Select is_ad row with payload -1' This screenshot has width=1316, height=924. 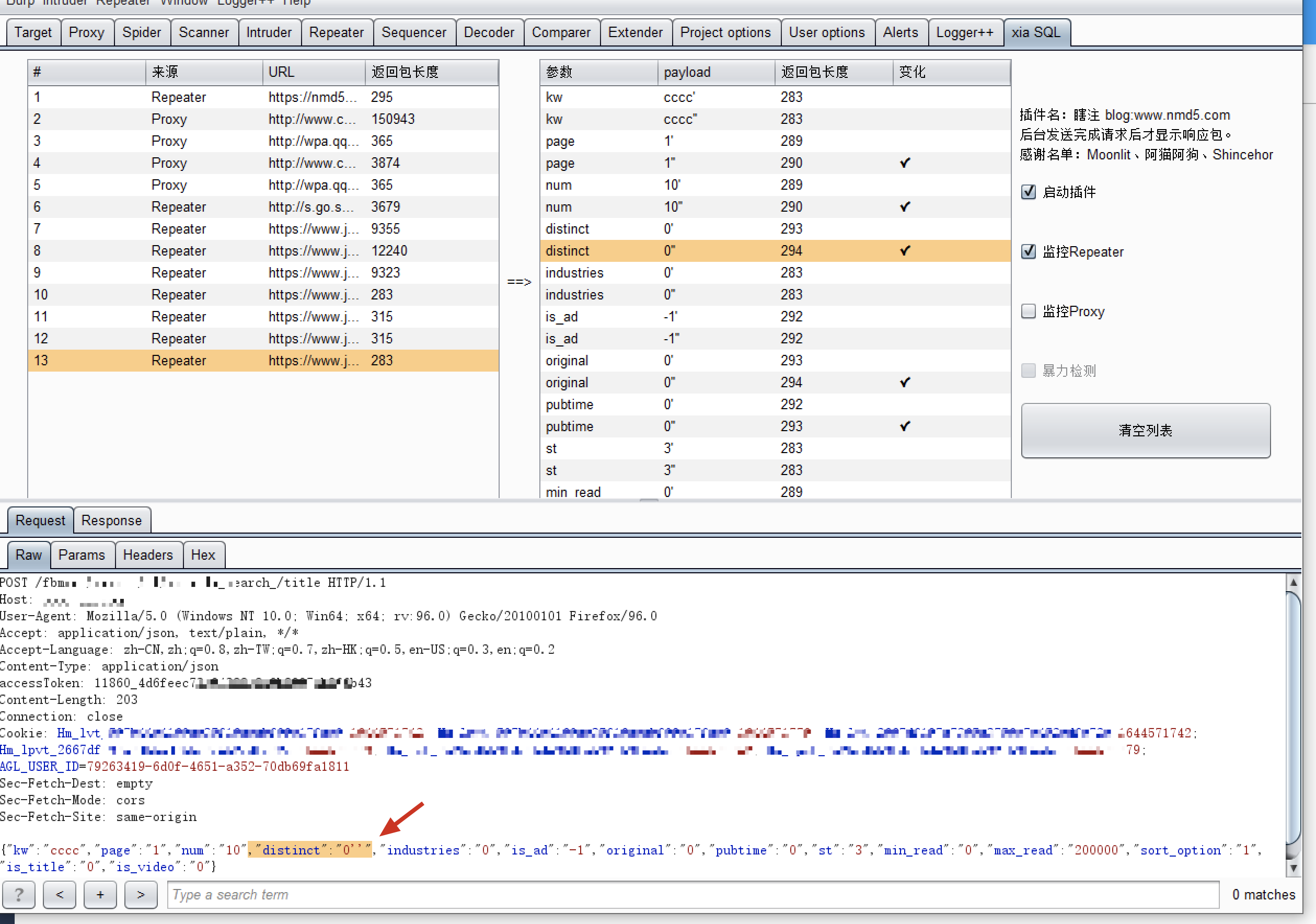tap(775, 316)
